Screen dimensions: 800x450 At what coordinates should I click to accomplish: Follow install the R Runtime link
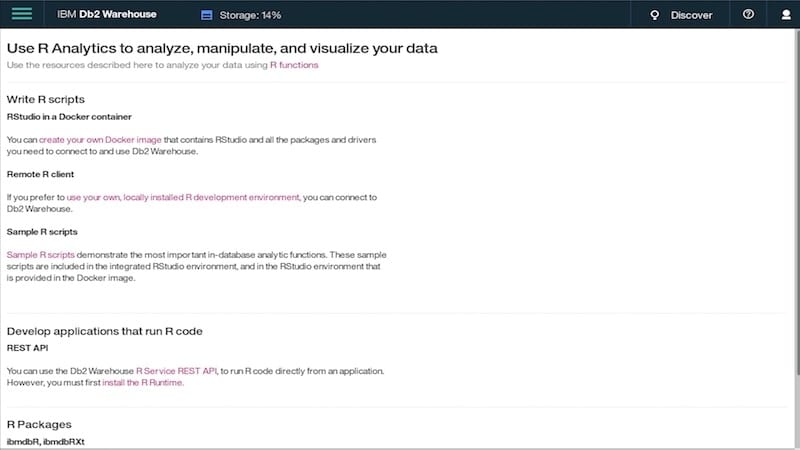(x=142, y=382)
